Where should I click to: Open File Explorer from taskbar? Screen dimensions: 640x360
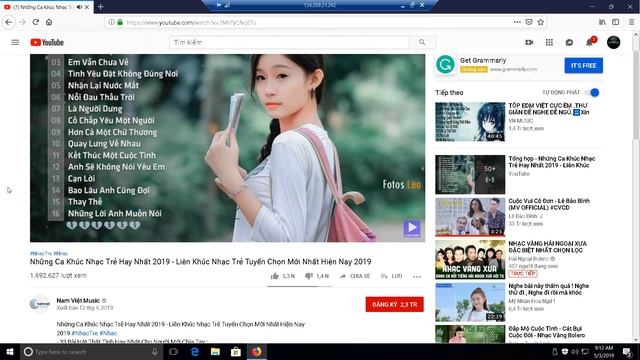215,351
